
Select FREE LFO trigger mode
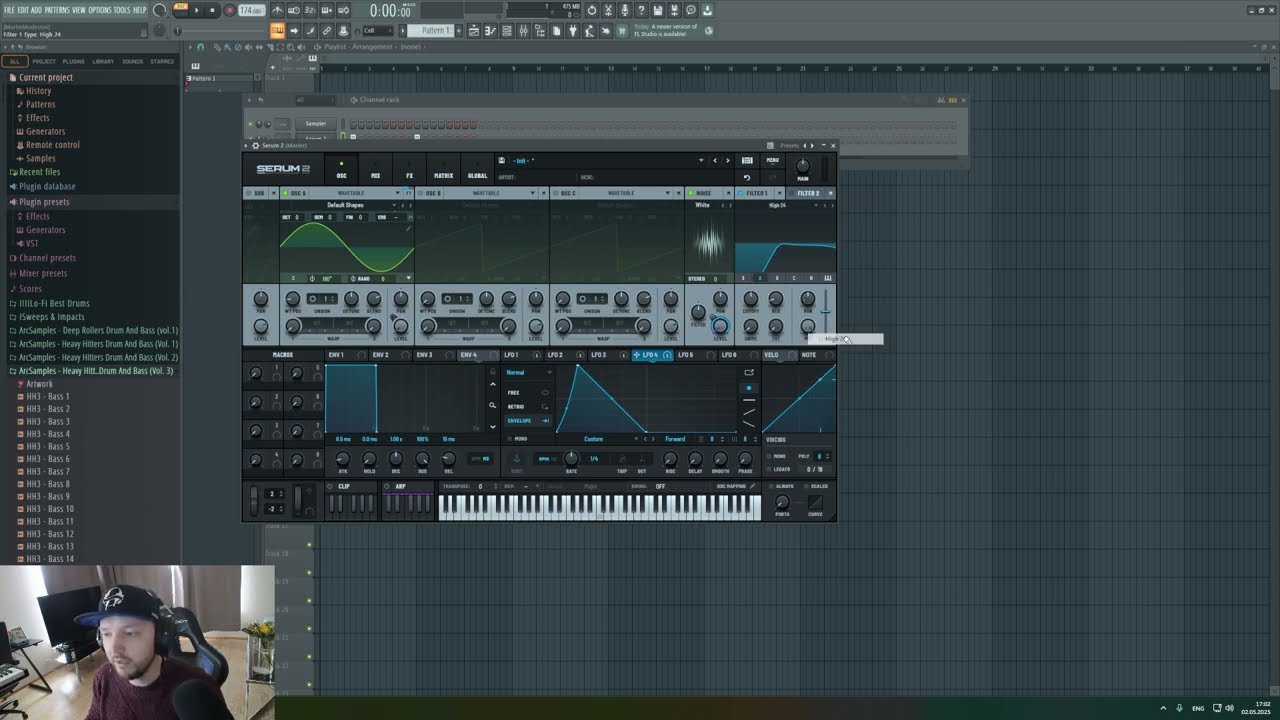[x=527, y=393]
